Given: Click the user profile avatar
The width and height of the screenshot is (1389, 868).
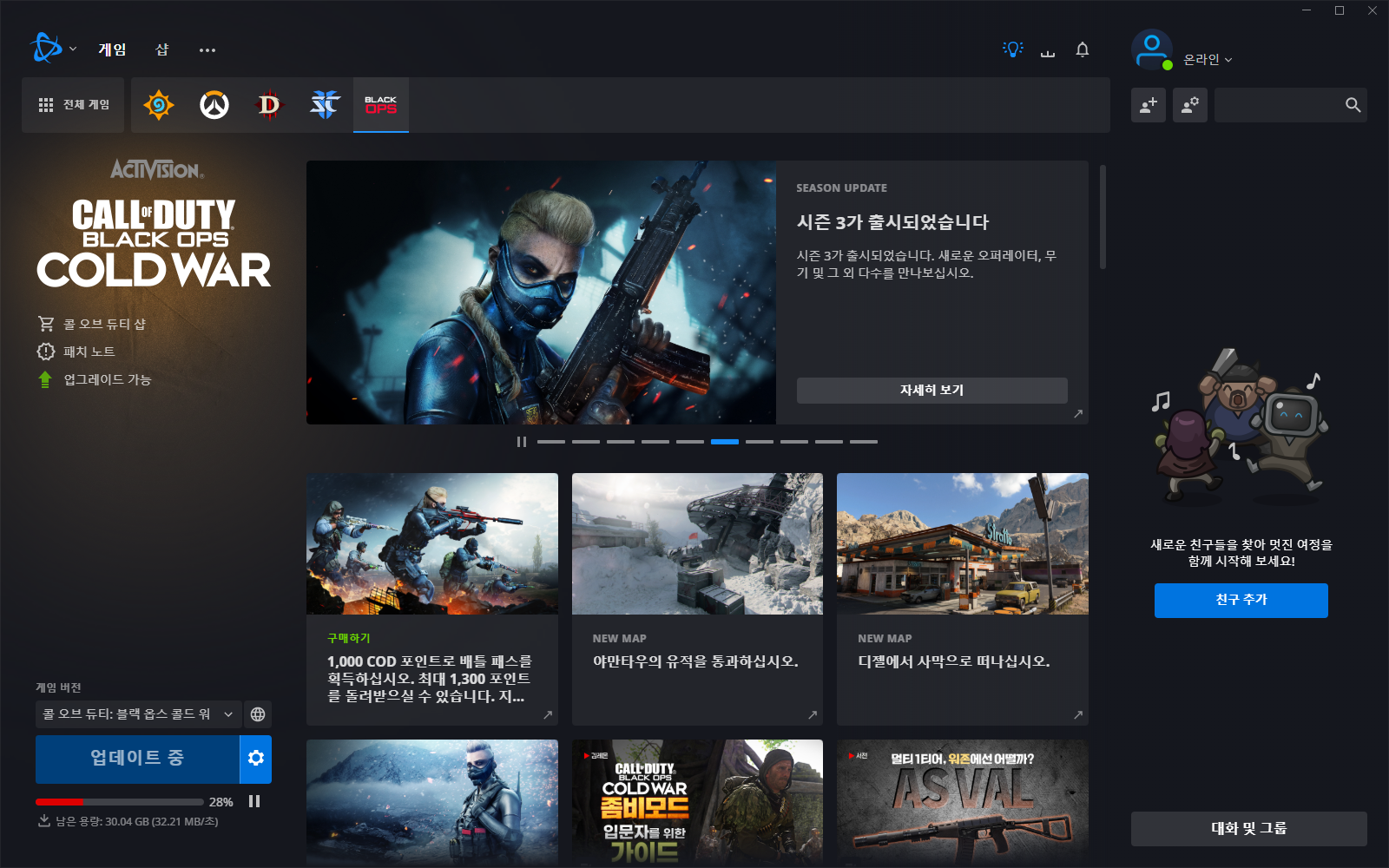Looking at the screenshot, I should click(x=1152, y=50).
